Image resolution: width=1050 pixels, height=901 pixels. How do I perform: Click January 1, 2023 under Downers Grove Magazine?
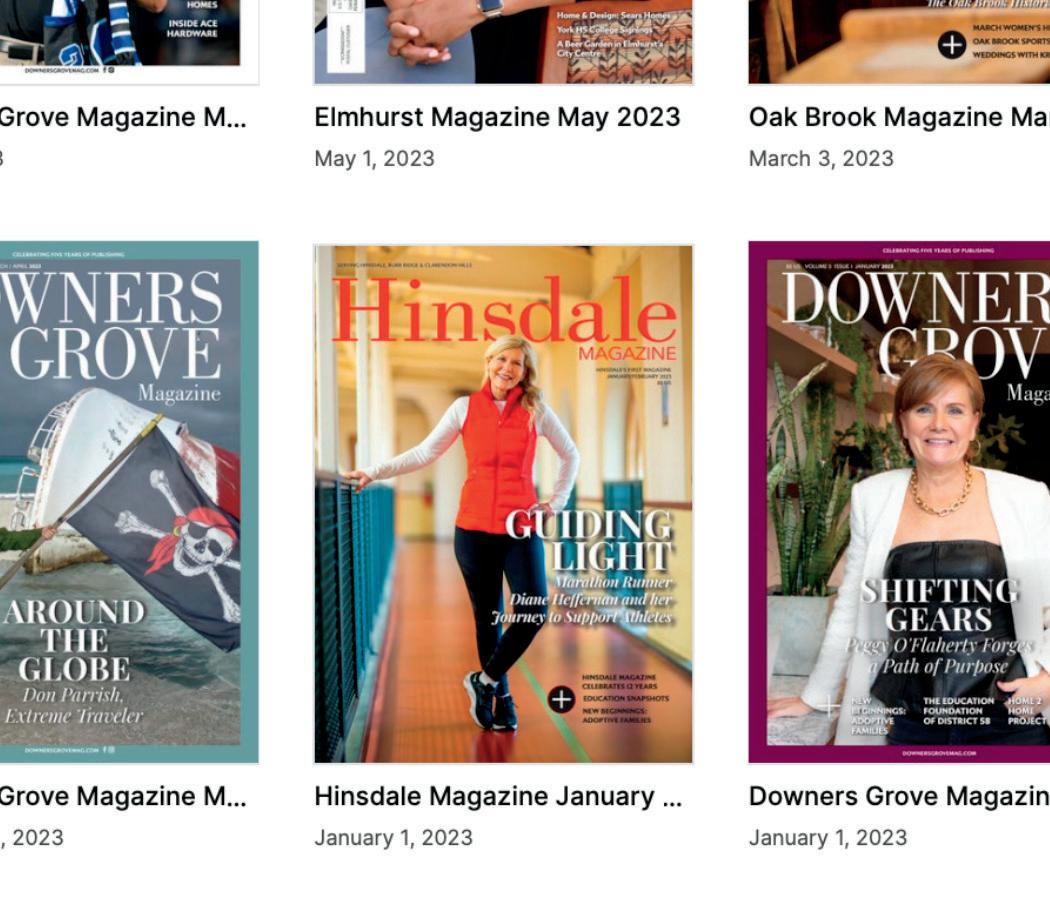[x=828, y=838]
